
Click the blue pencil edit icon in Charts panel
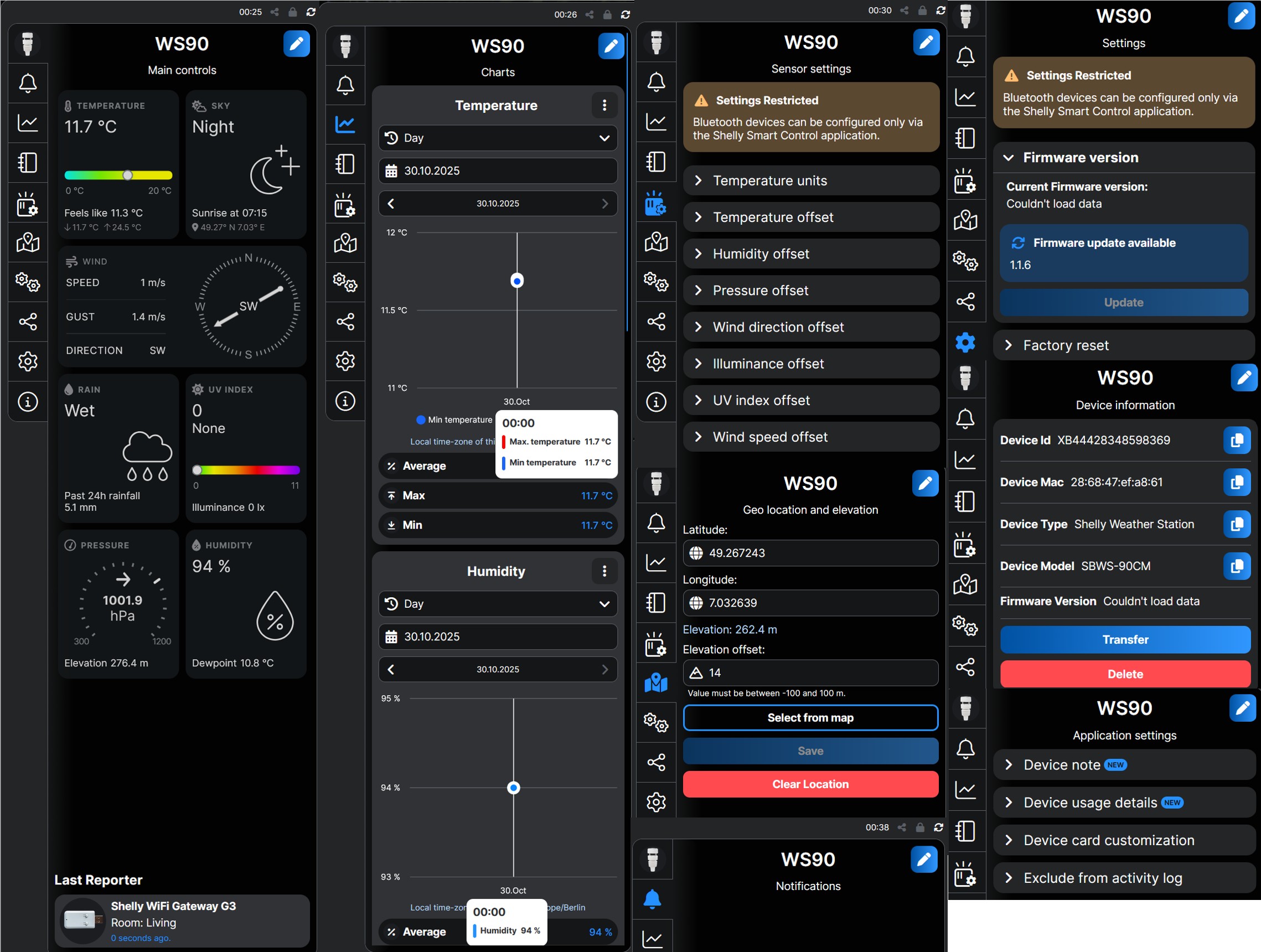[611, 46]
